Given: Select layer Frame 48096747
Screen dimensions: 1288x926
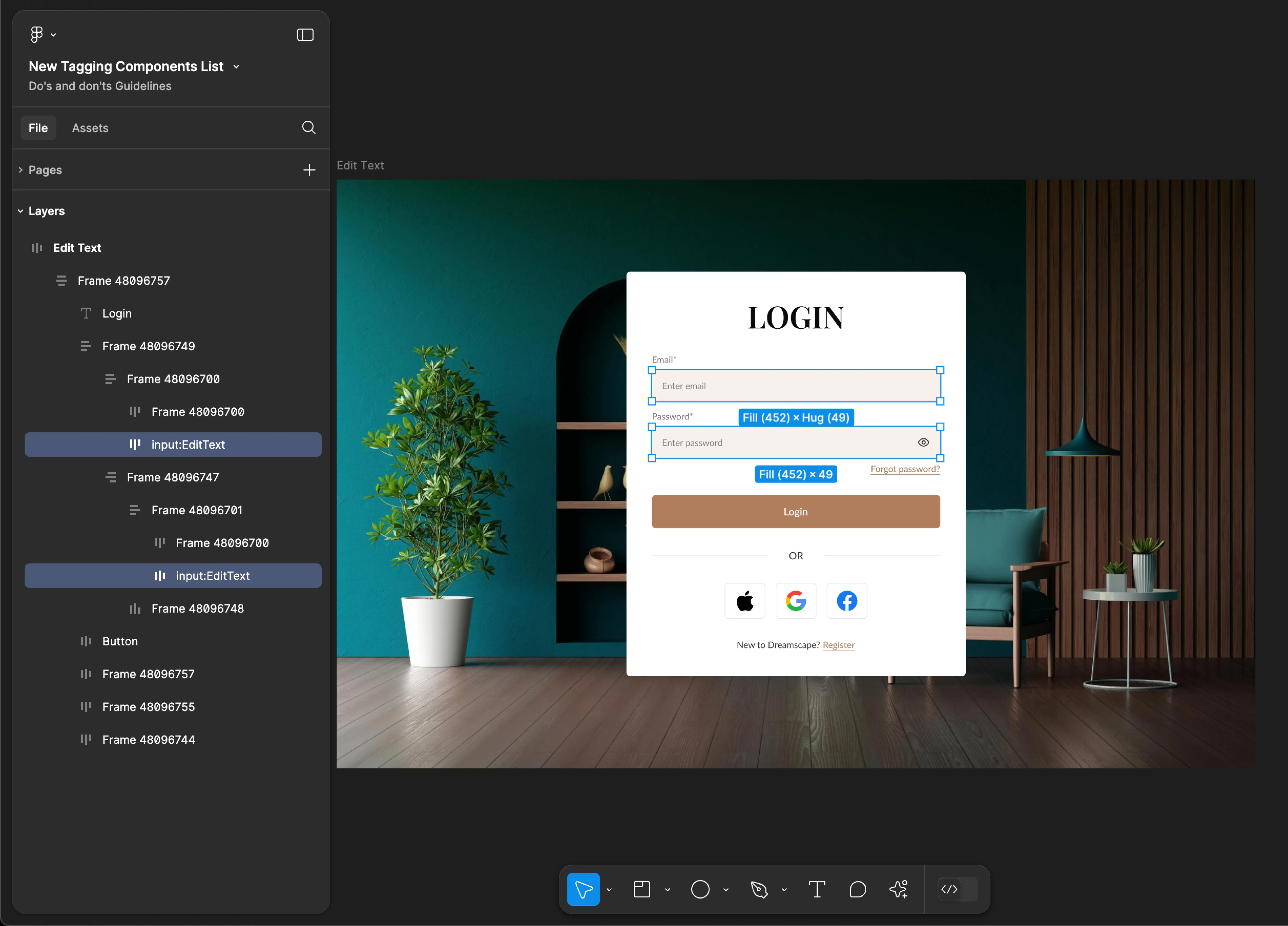Looking at the screenshot, I should click(x=173, y=478).
